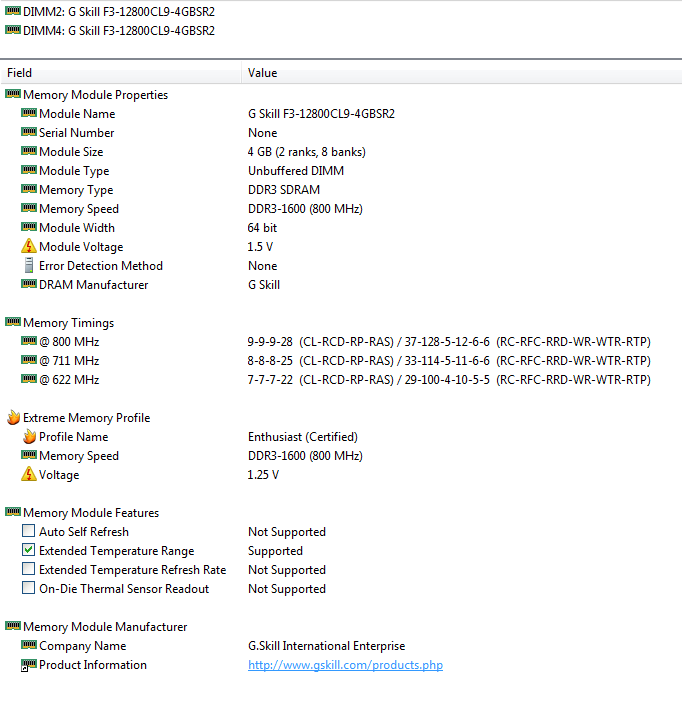Select the 'G.Skill International Enterprise' company value
Image resolution: width=682 pixels, height=720 pixels.
tap(327, 646)
